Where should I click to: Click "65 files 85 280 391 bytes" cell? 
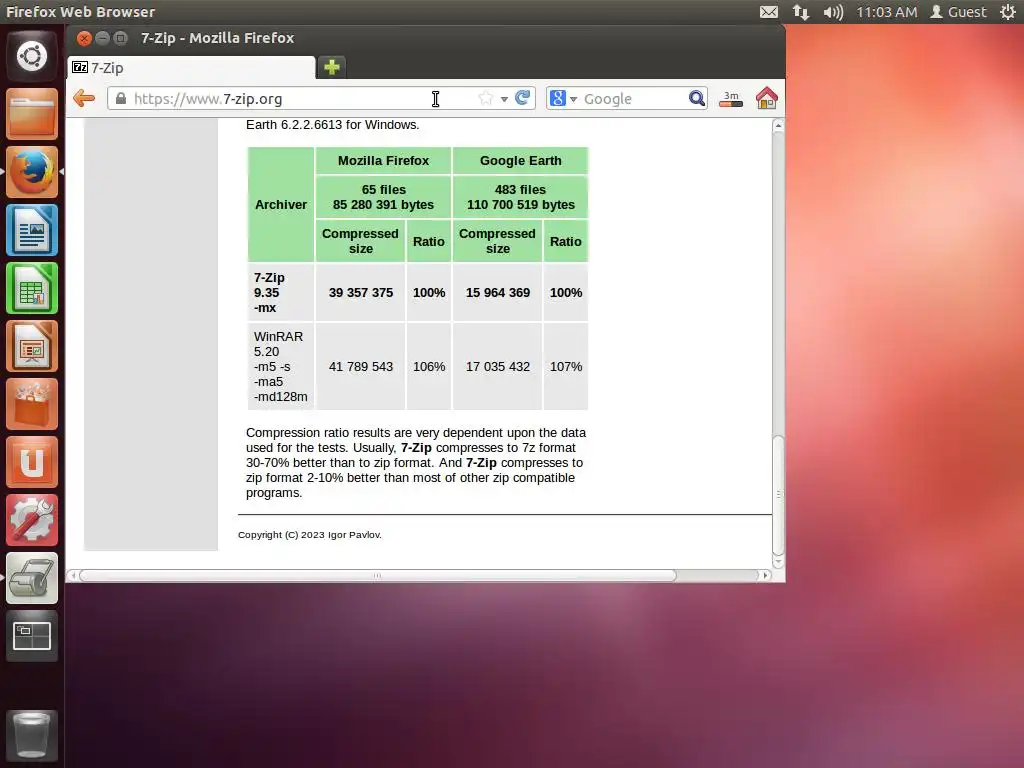click(x=383, y=197)
